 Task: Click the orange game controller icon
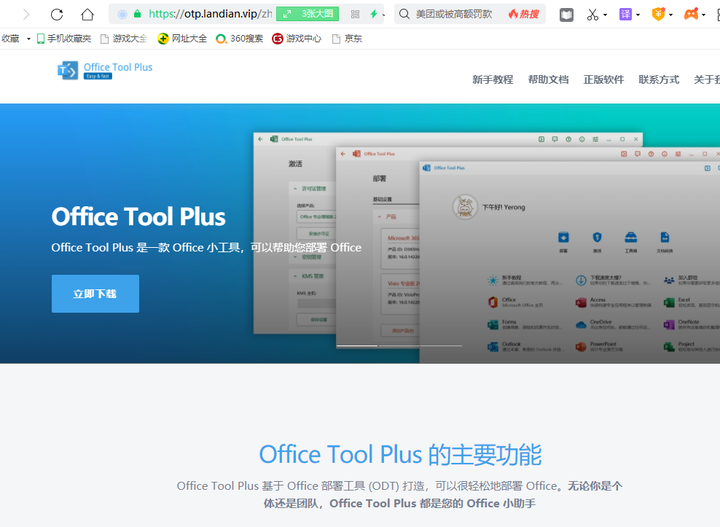(x=691, y=14)
